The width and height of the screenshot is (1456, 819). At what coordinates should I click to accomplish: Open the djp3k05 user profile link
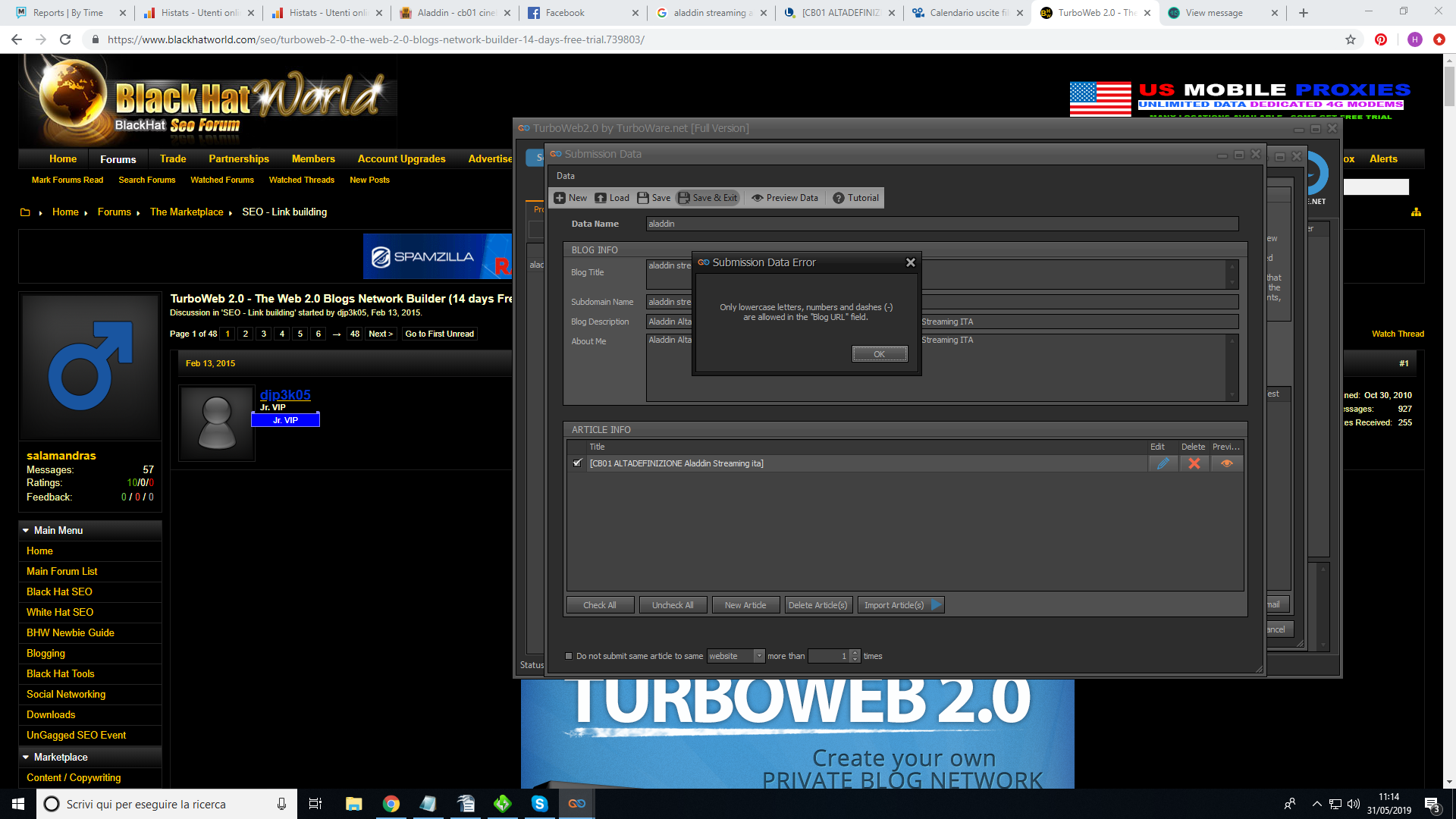(285, 394)
